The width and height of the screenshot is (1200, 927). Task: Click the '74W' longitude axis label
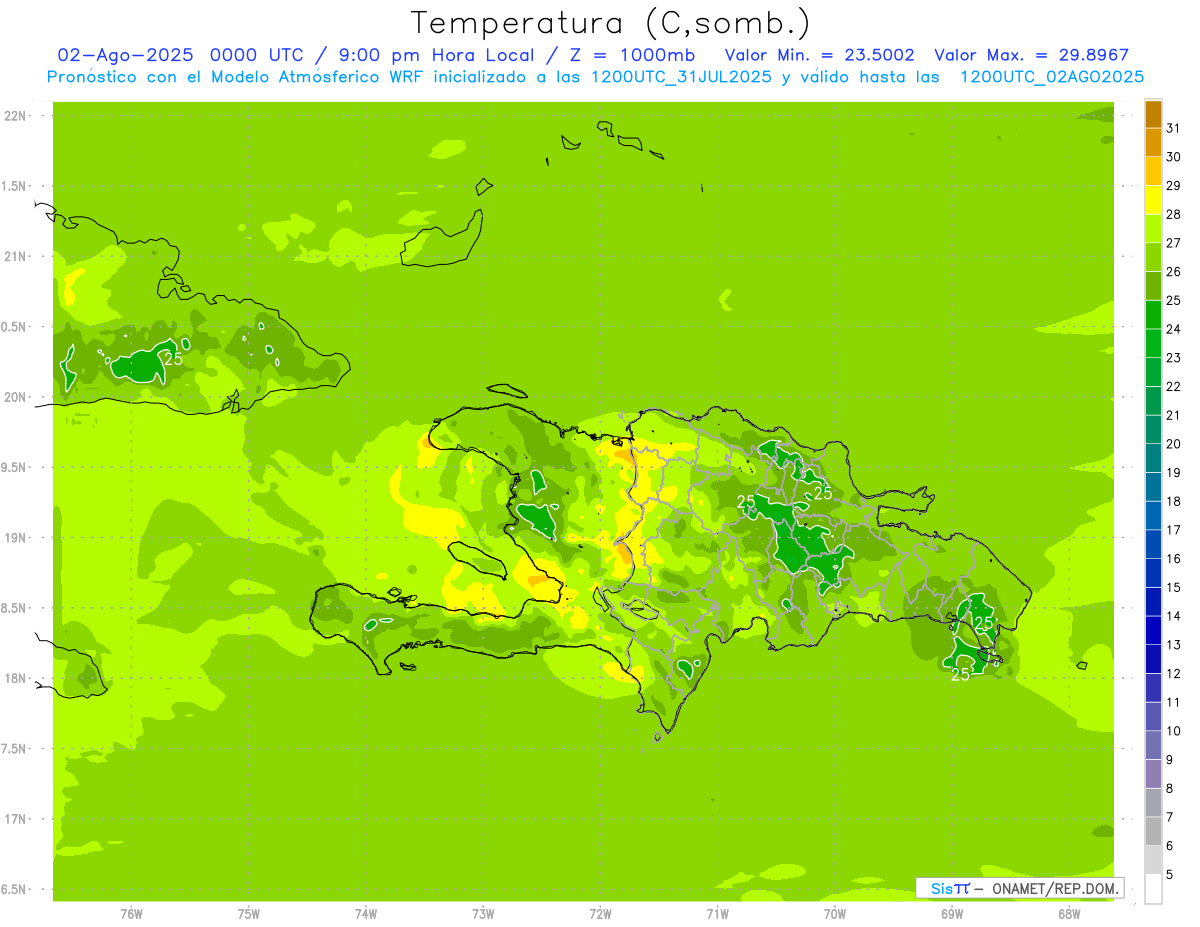click(x=366, y=914)
